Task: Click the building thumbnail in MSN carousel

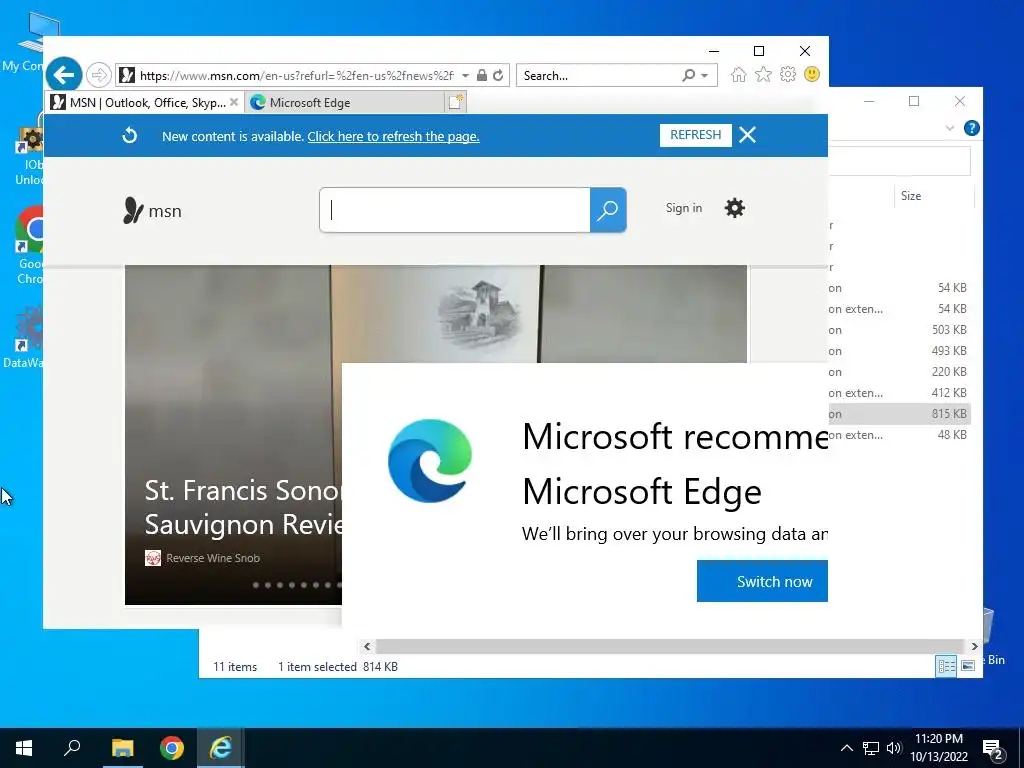Action: coord(481,313)
